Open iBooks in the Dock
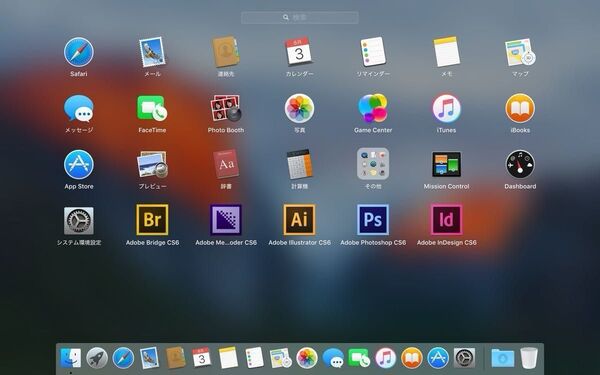600x375 pixels. [x=412, y=358]
